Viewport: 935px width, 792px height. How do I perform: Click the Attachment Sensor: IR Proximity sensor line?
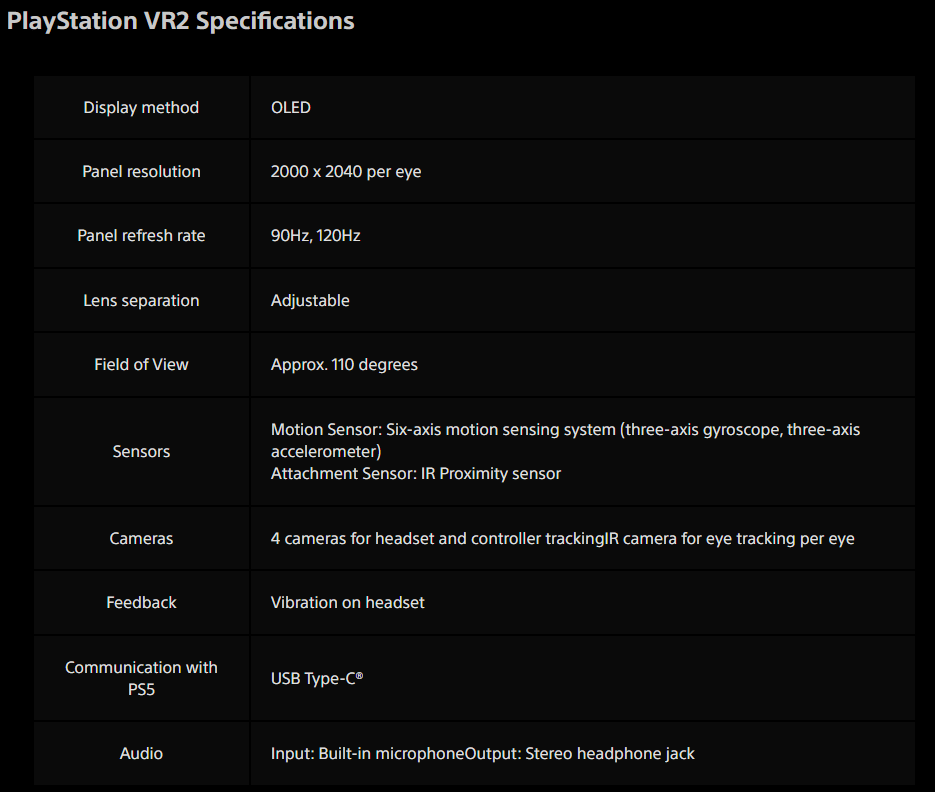(x=416, y=473)
